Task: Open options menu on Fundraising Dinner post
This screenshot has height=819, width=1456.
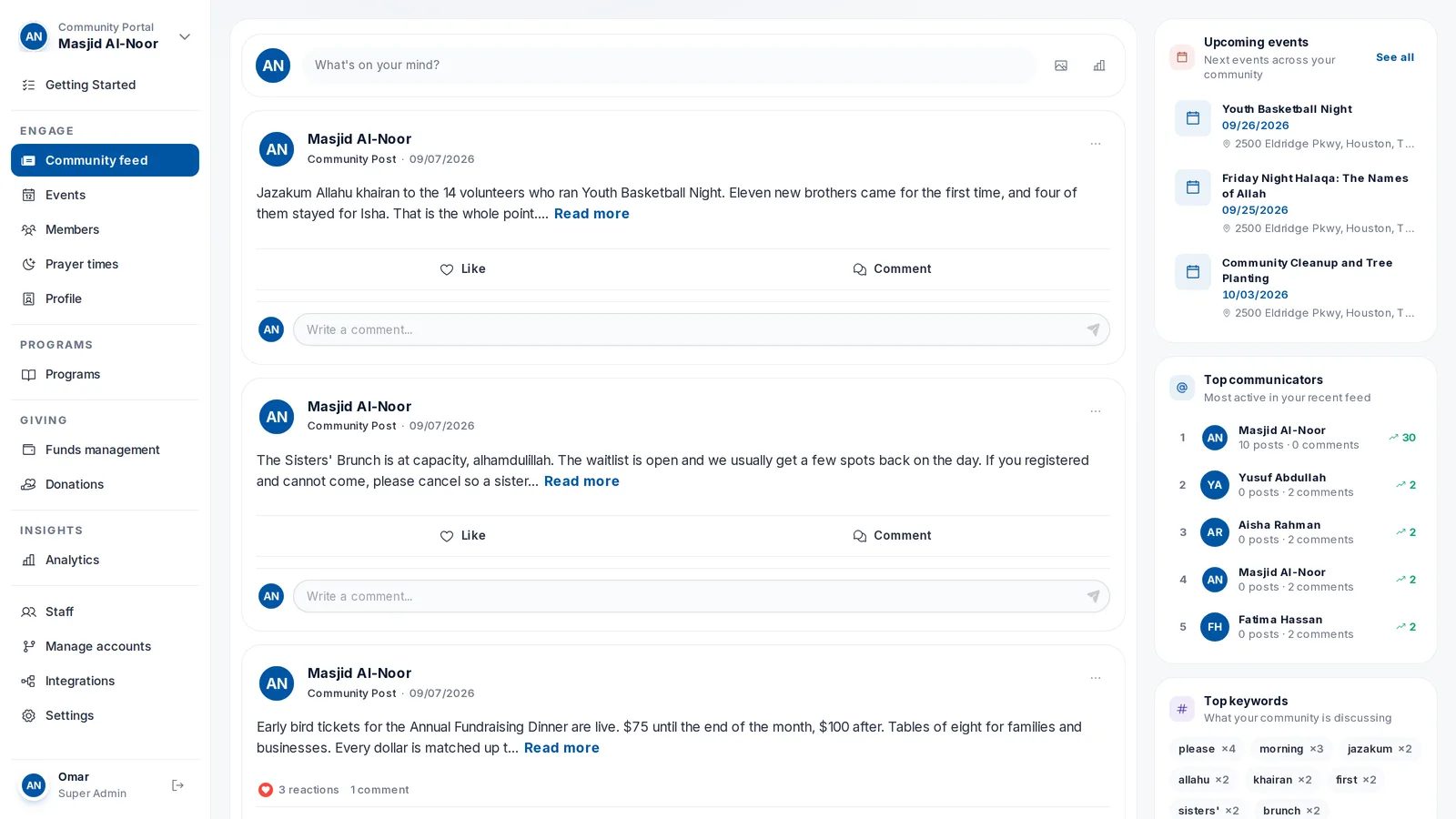Action: click(1096, 678)
